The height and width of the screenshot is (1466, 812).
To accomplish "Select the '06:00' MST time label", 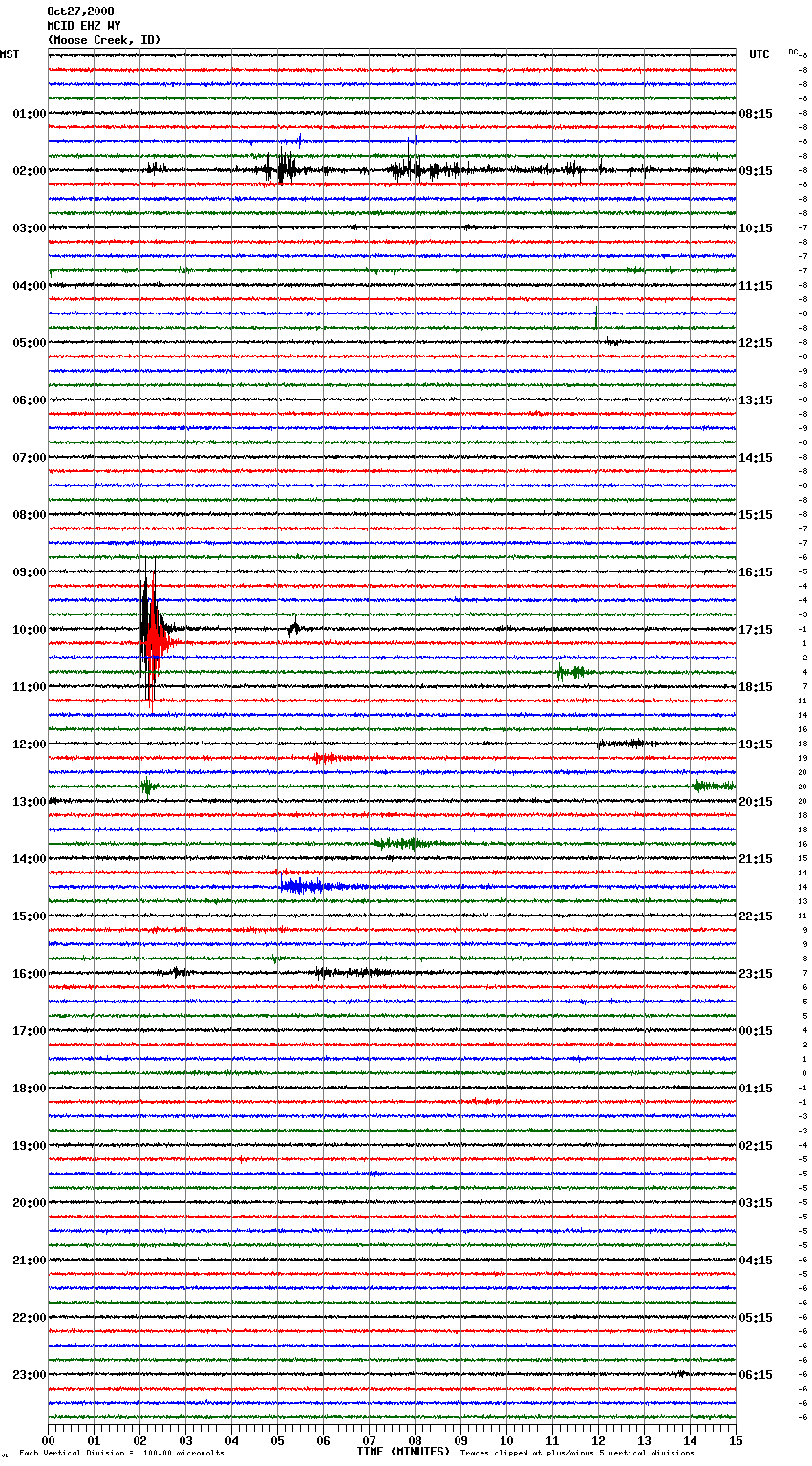I will [30, 400].
